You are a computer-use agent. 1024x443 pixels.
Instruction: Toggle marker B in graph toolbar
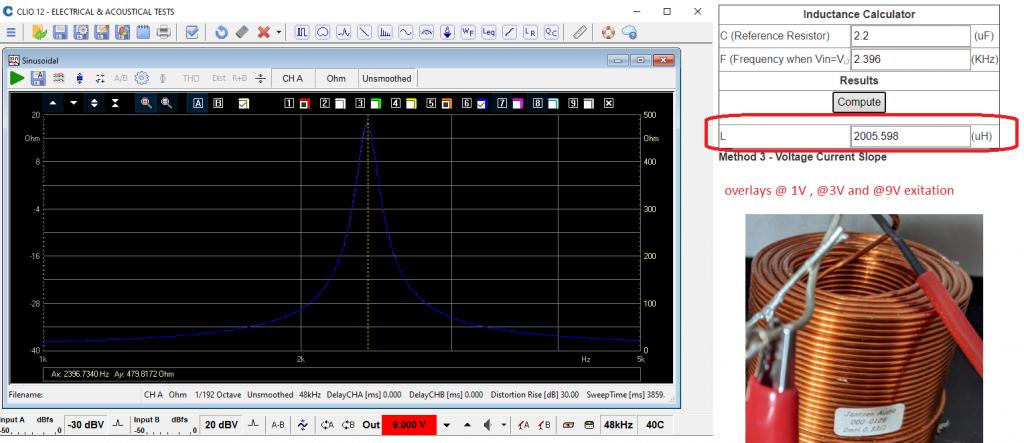219,103
